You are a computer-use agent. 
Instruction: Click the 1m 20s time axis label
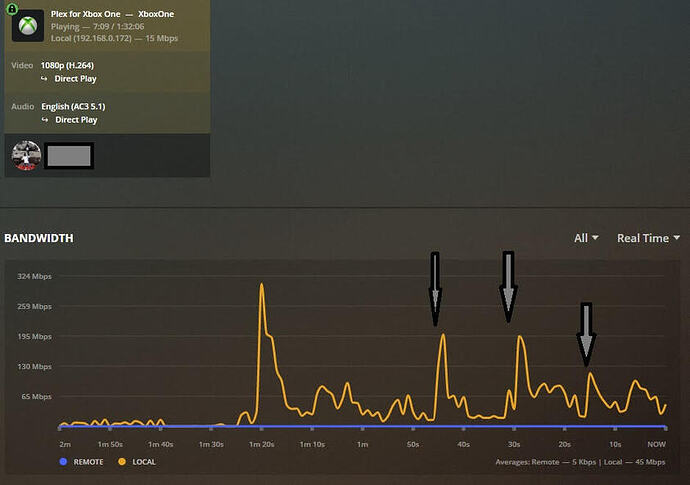pos(261,445)
